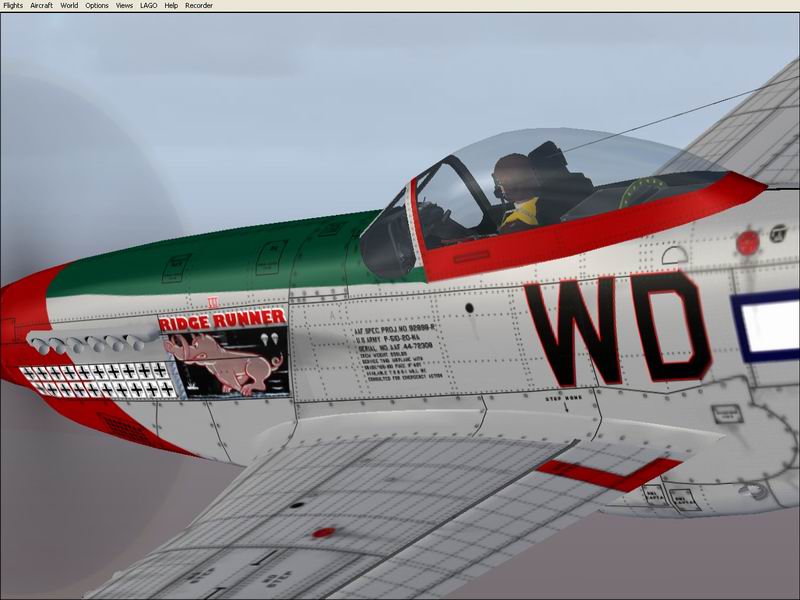The height and width of the screenshot is (600, 800).
Task: Open the Views menu
Action: [x=124, y=6]
